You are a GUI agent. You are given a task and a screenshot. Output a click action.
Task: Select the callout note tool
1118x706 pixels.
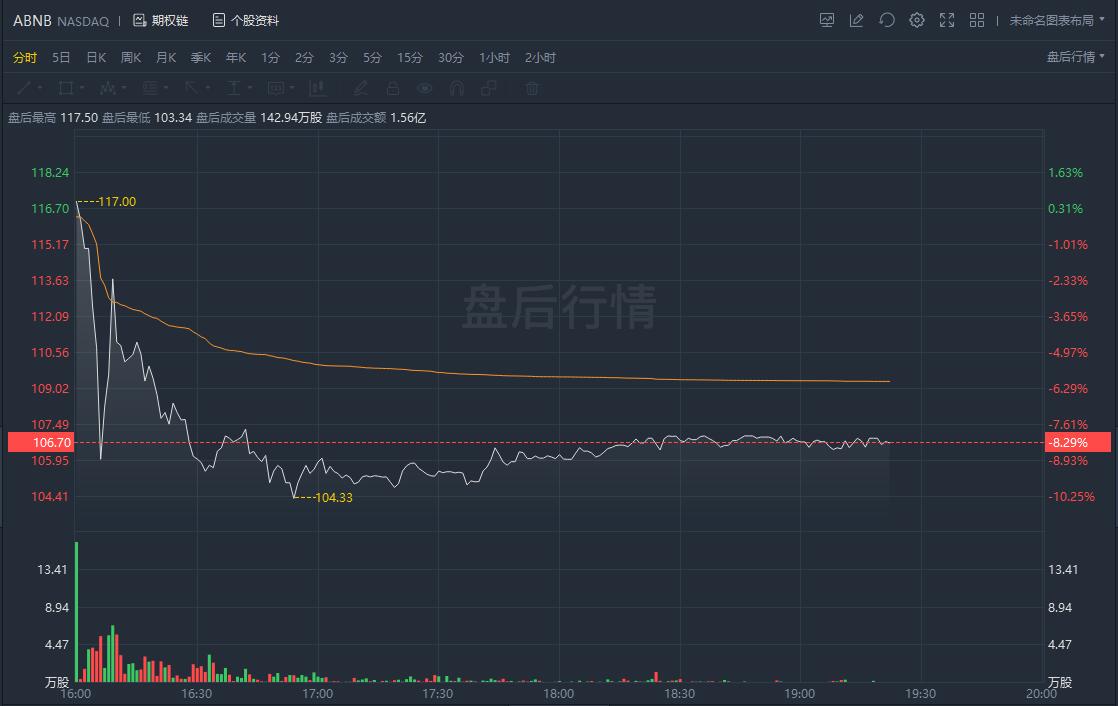click(x=275, y=88)
